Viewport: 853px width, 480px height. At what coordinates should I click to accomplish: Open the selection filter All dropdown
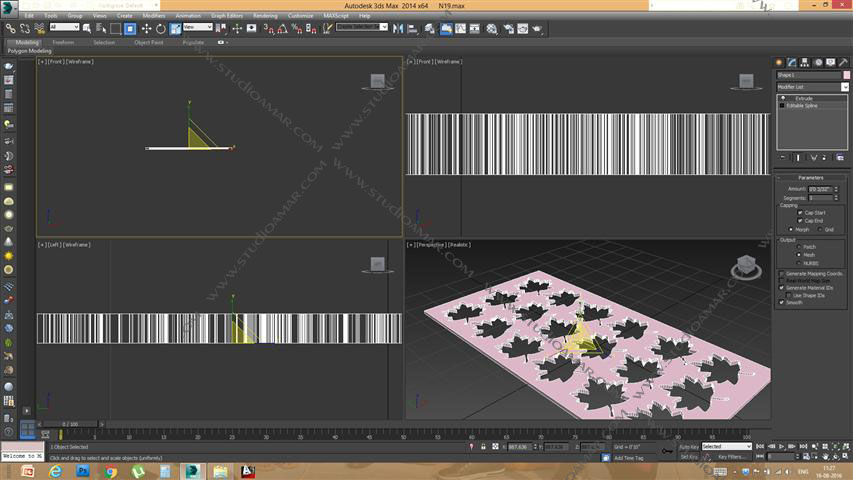click(x=65, y=28)
